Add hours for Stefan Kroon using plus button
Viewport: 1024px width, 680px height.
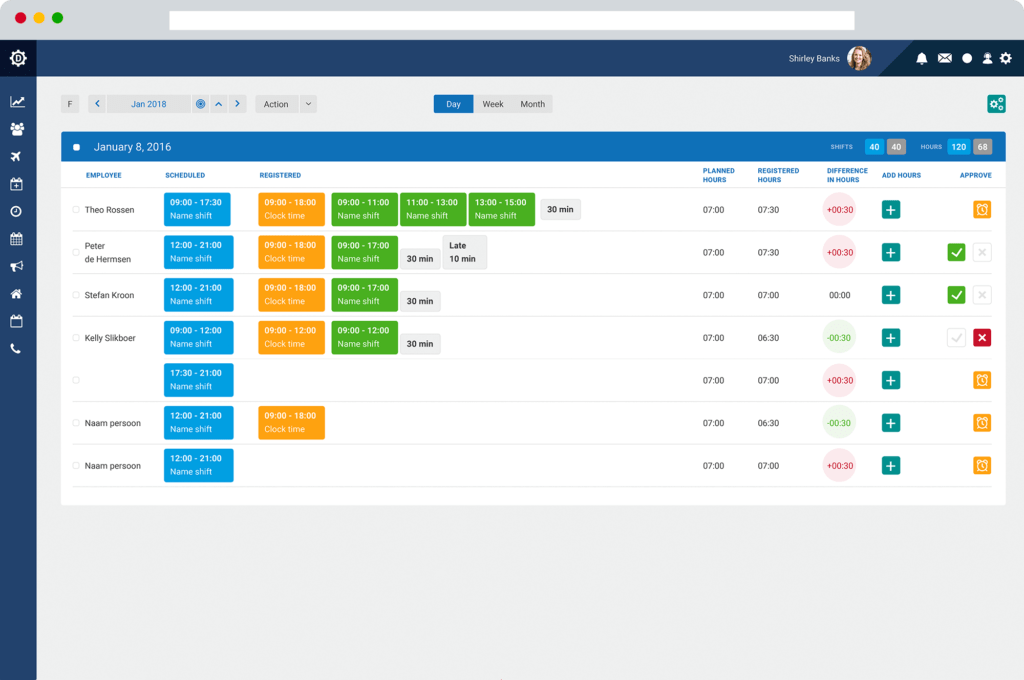click(890, 295)
